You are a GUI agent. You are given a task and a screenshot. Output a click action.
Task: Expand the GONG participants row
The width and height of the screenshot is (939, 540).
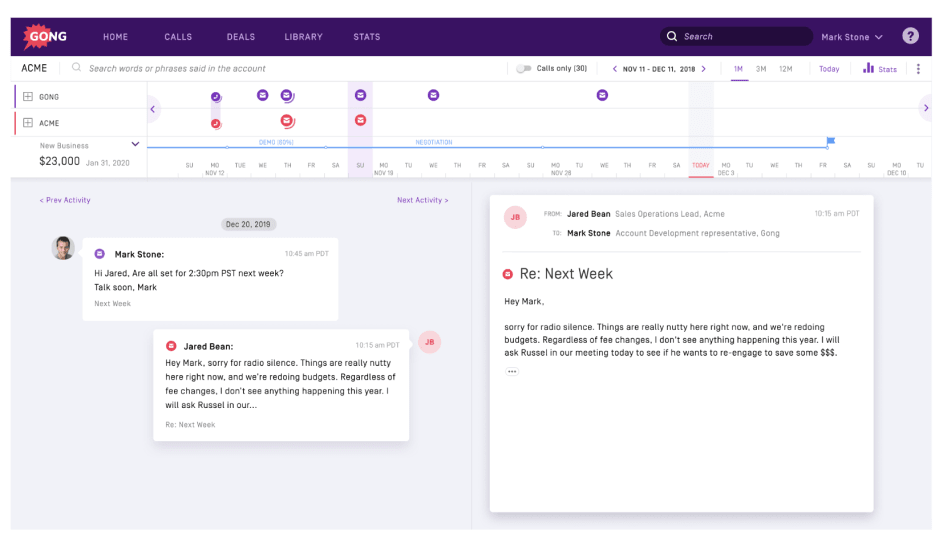pyautogui.click(x=28, y=96)
